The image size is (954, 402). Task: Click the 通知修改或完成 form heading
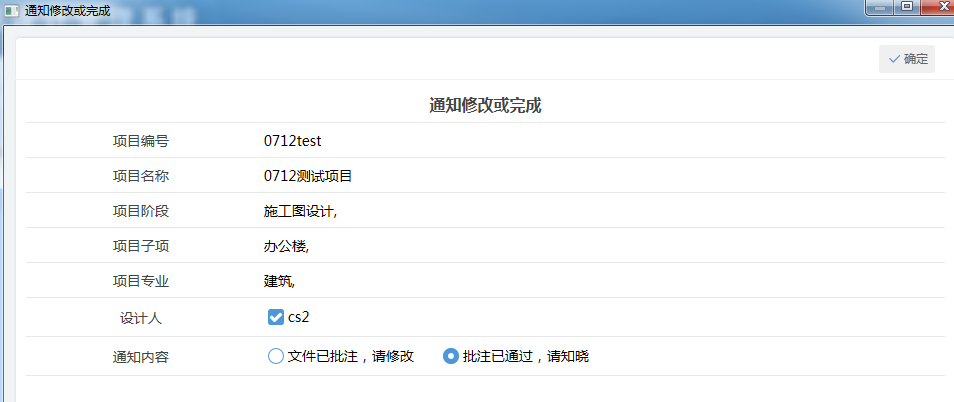pos(485,105)
